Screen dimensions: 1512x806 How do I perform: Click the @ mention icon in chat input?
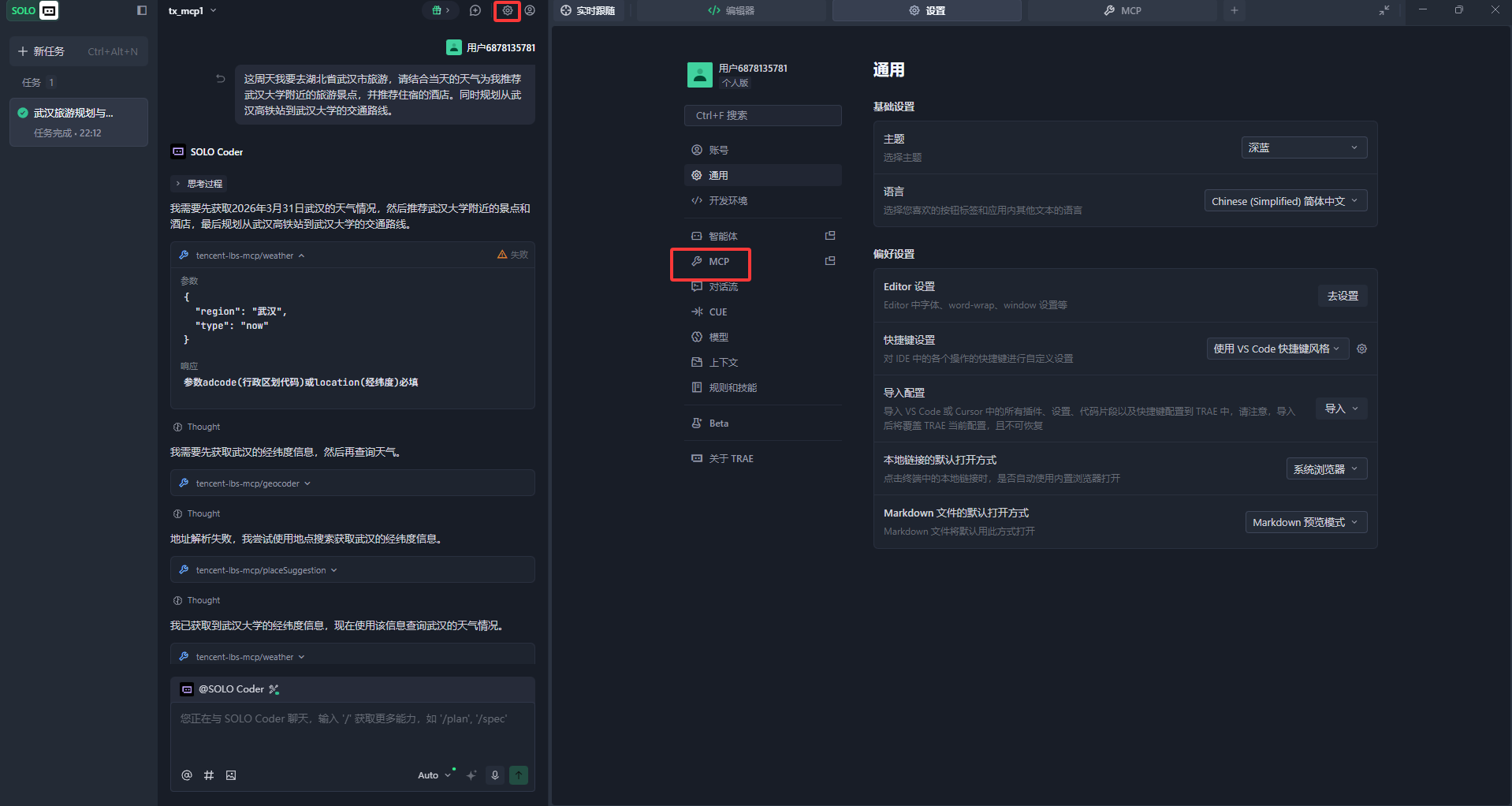(187, 775)
